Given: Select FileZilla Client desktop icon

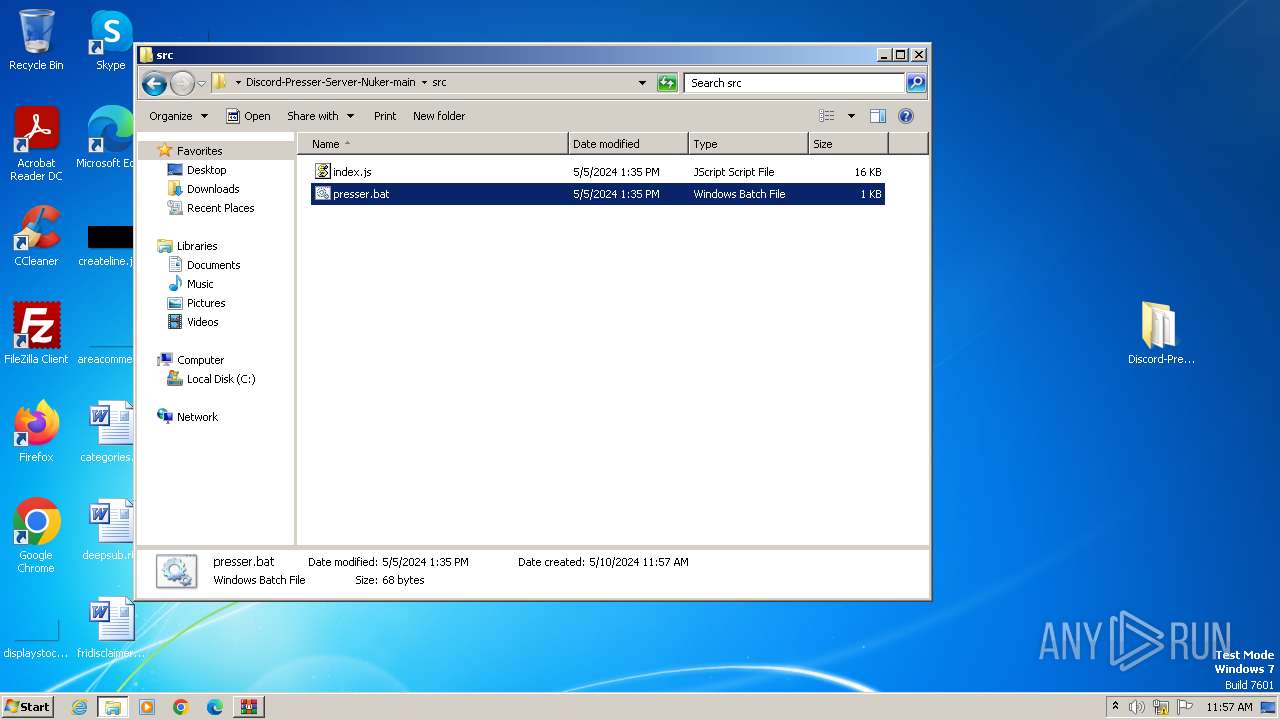Looking at the screenshot, I should point(36,334).
